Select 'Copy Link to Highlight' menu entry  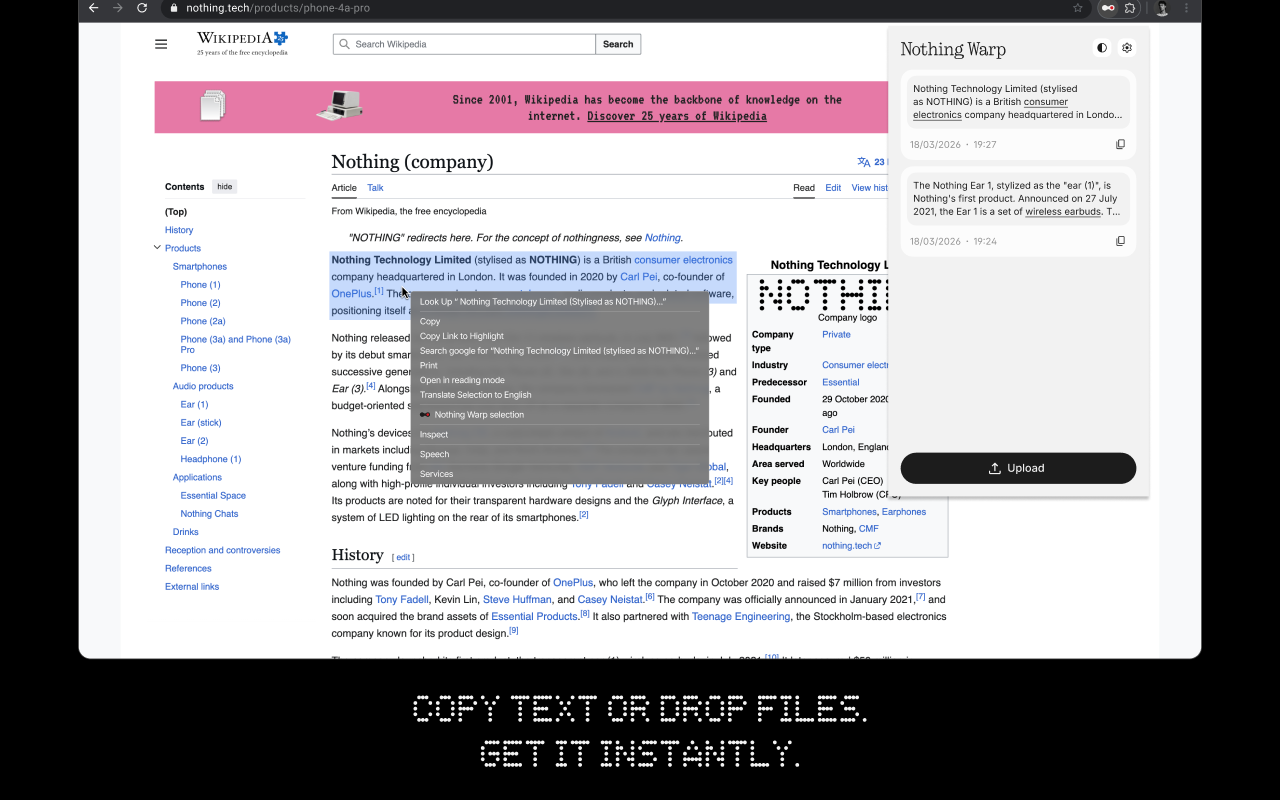click(x=461, y=336)
